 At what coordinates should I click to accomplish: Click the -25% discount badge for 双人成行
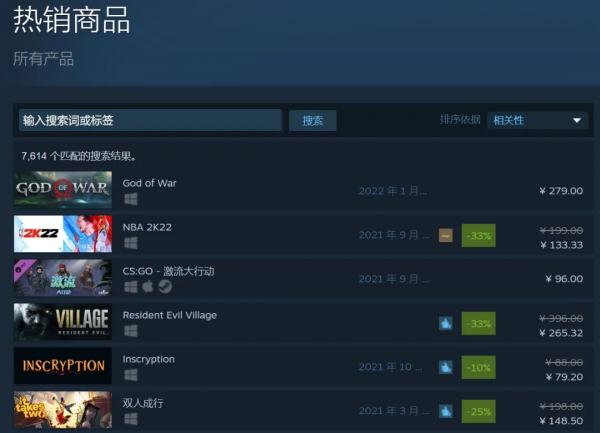(478, 411)
